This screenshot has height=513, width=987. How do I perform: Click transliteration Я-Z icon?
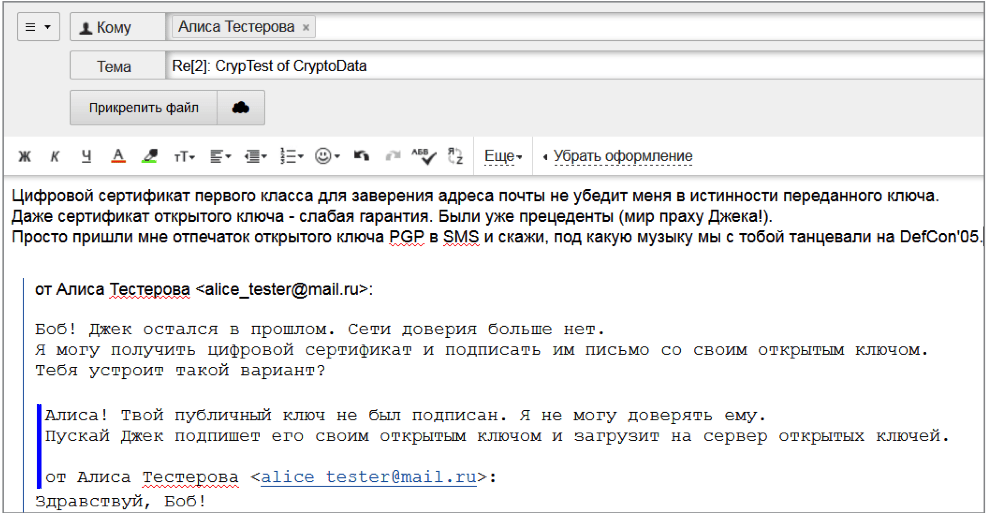coord(455,156)
